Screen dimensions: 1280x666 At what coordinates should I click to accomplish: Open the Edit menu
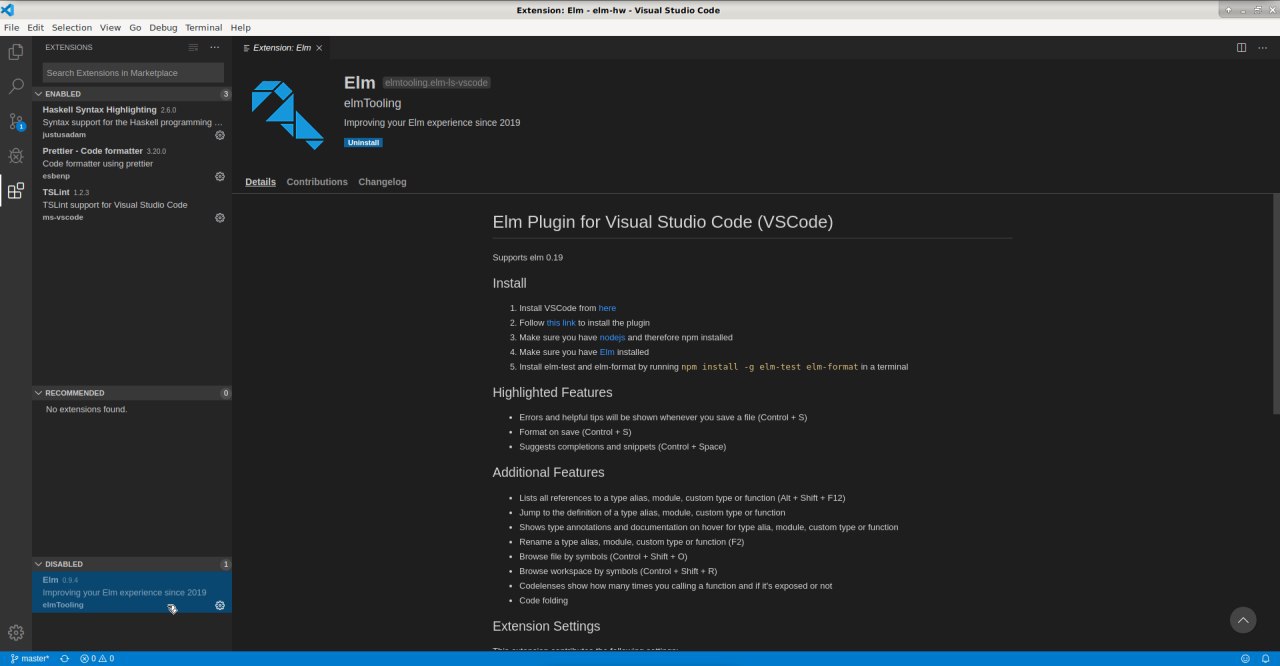(36, 27)
